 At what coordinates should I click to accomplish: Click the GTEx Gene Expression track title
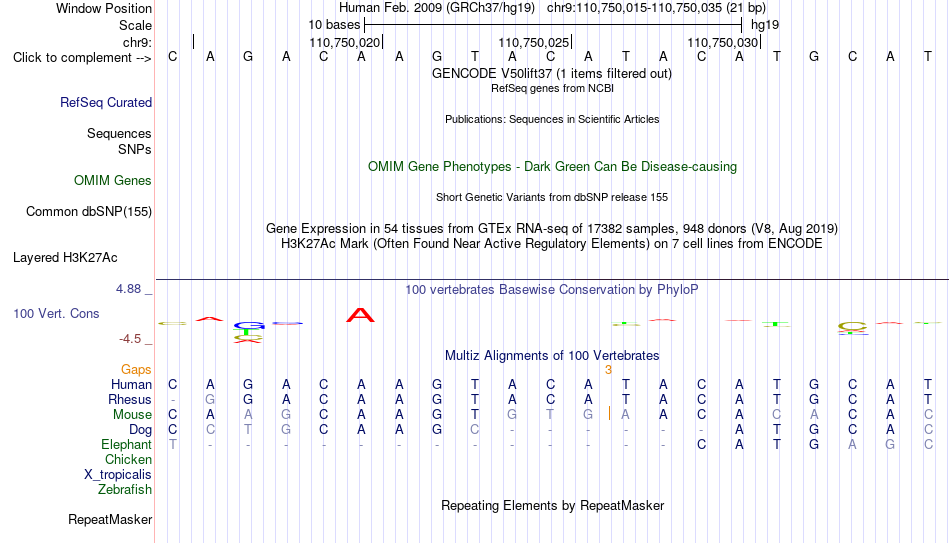click(x=552, y=228)
